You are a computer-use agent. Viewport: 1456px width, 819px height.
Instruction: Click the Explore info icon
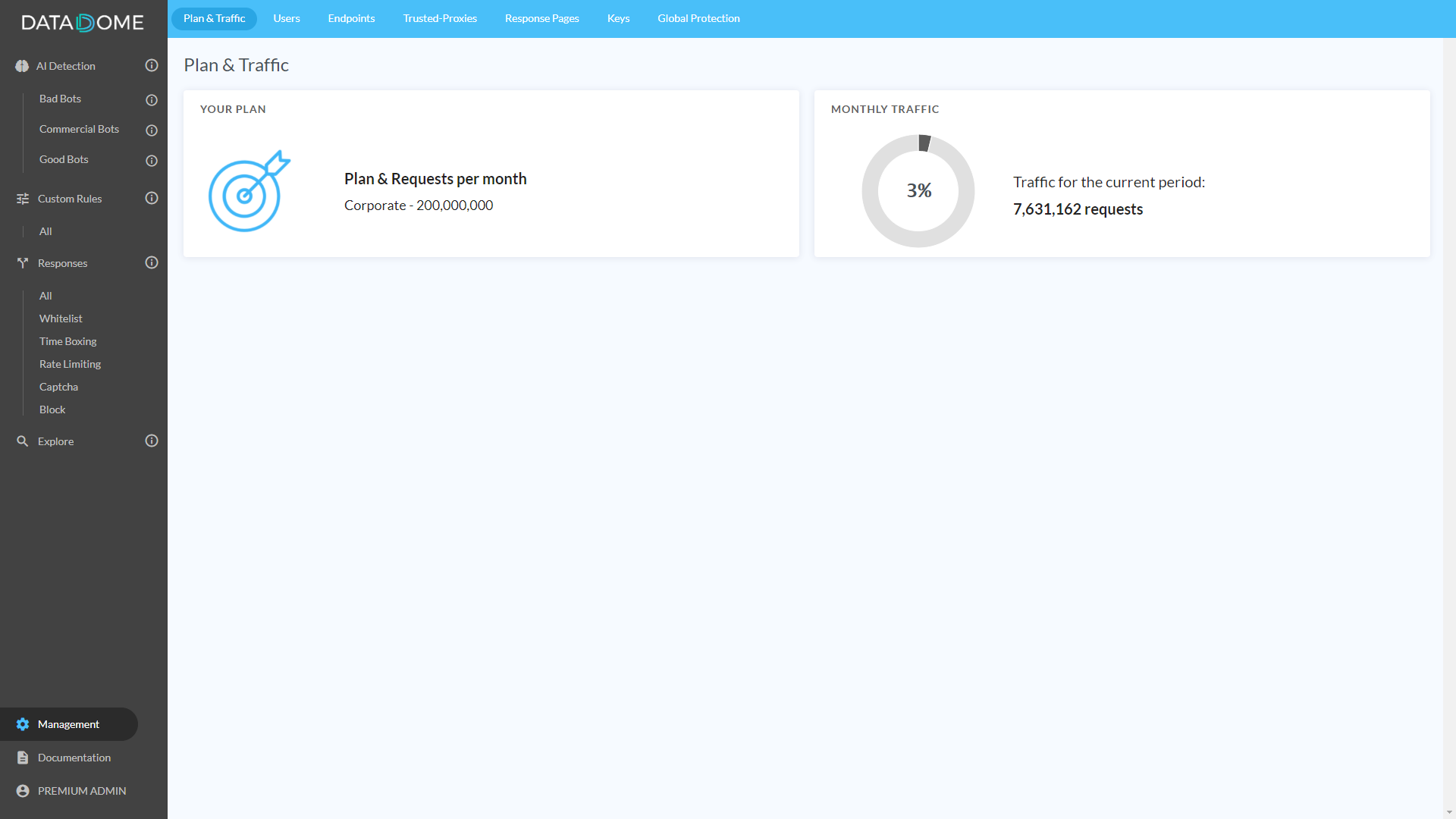152,441
